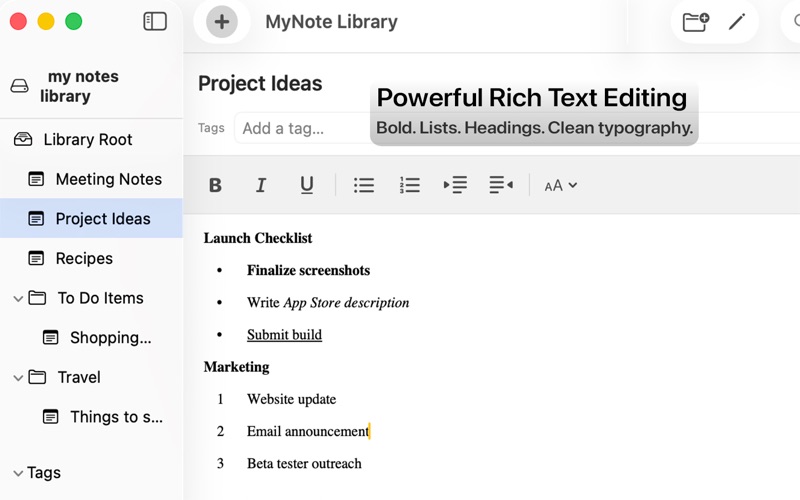Click the Project Ideas document icon in sidebar
The image size is (800, 500).
(36, 218)
